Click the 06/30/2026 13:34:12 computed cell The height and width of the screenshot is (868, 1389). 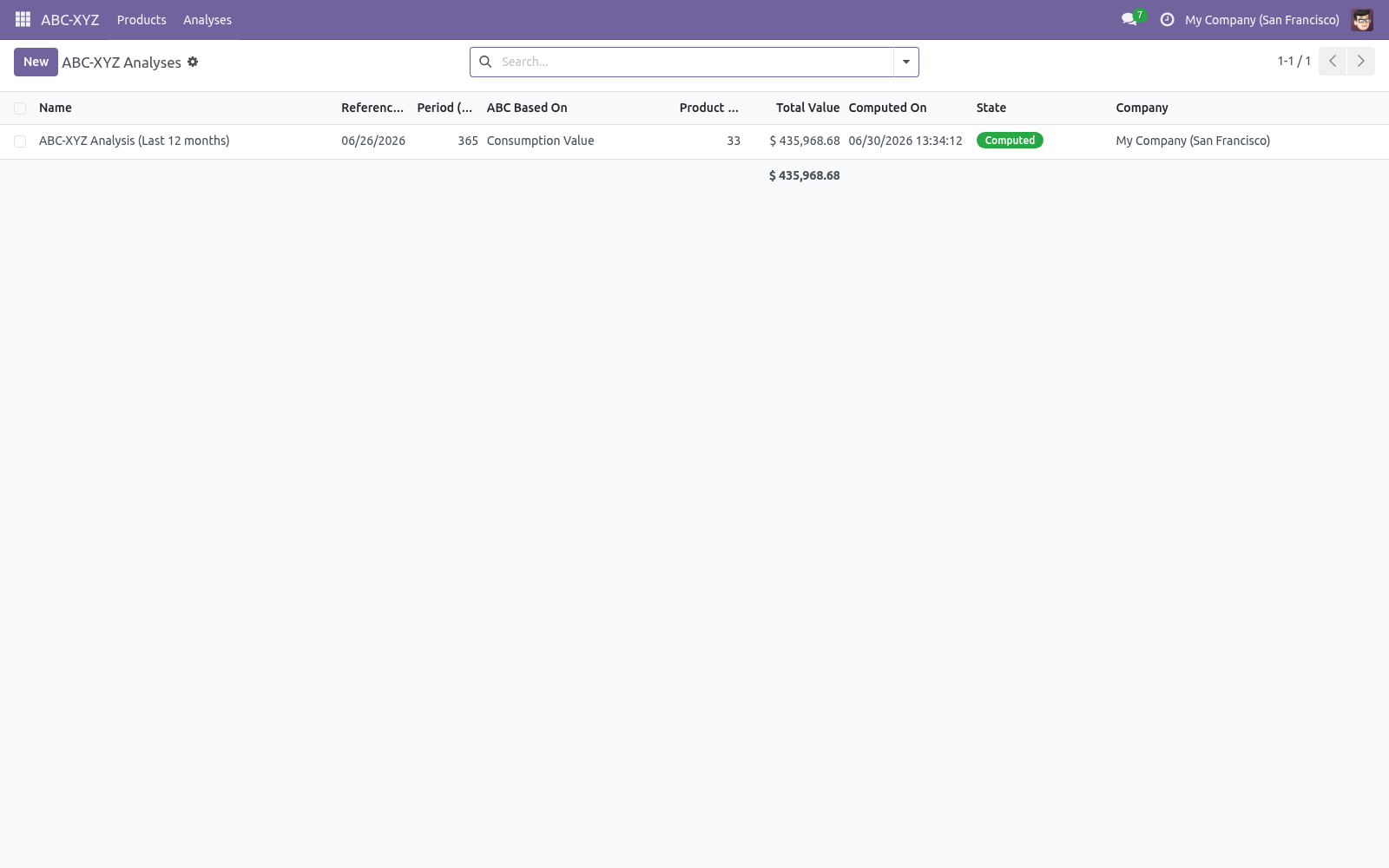[x=905, y=141]
